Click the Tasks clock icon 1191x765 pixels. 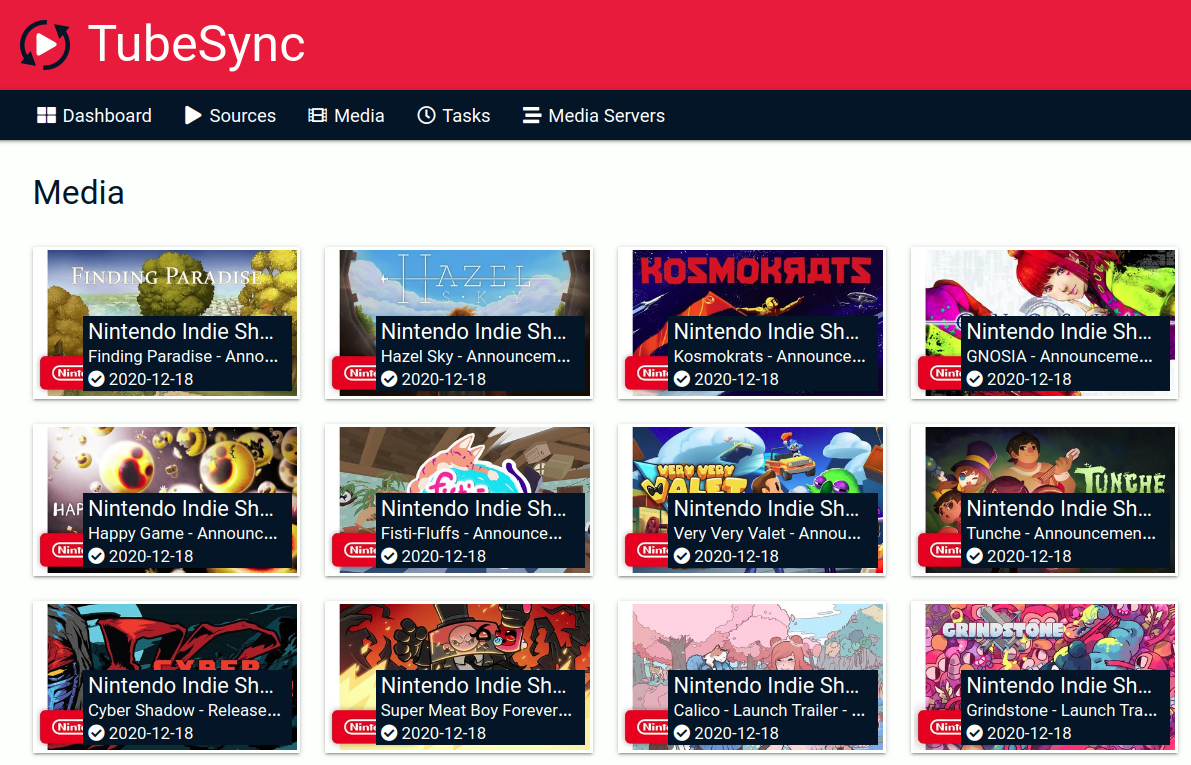[426, 115]
